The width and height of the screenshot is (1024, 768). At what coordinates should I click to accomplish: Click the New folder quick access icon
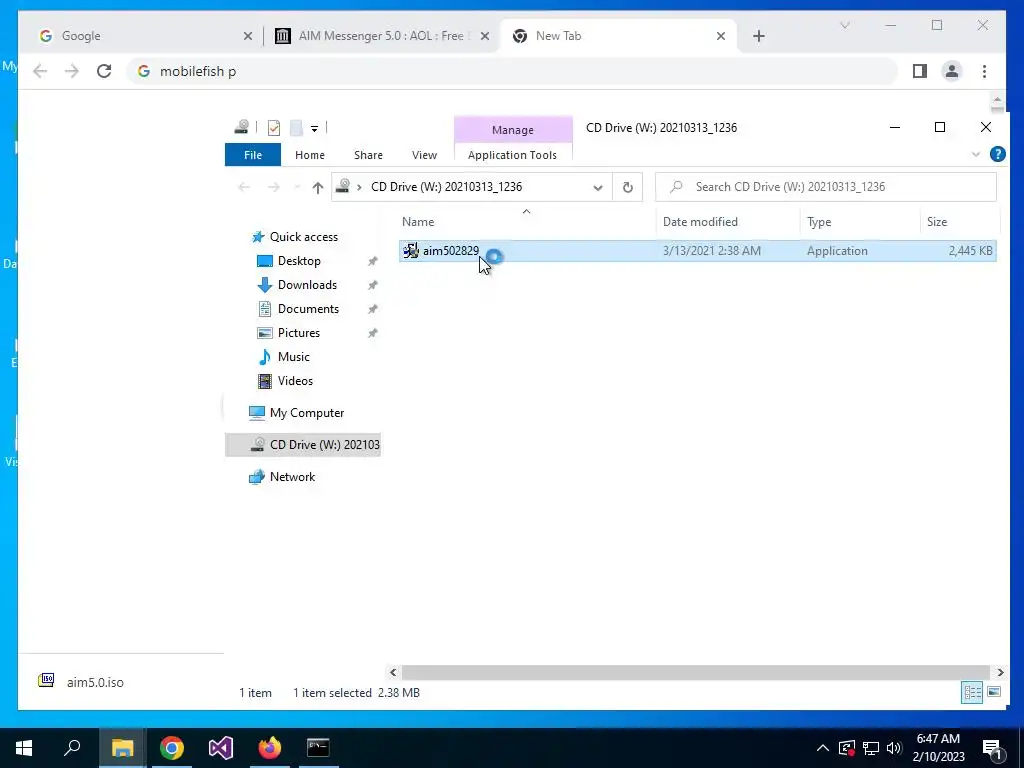tap(296, 127)
